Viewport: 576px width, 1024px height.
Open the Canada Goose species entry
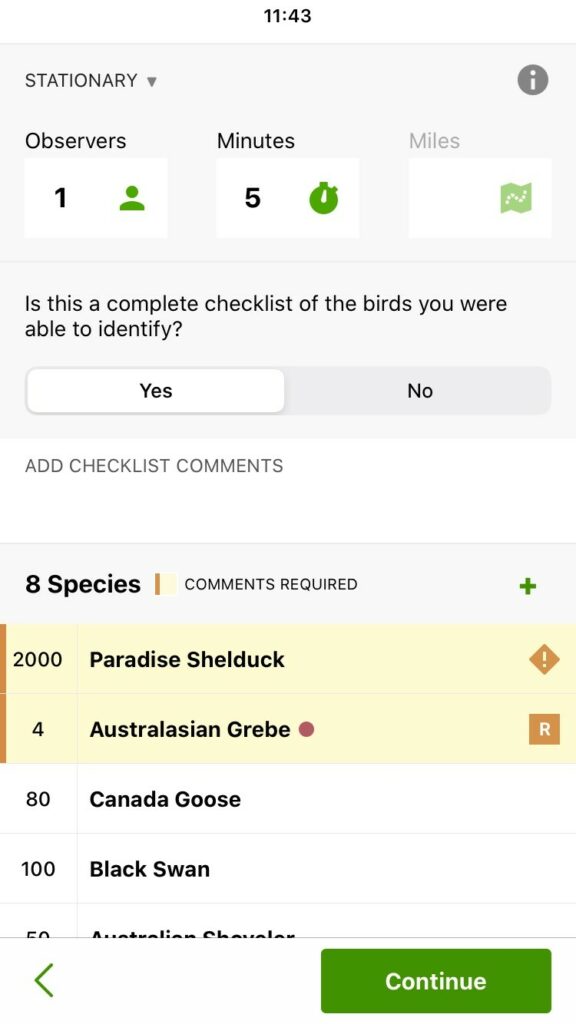point(288,799)
